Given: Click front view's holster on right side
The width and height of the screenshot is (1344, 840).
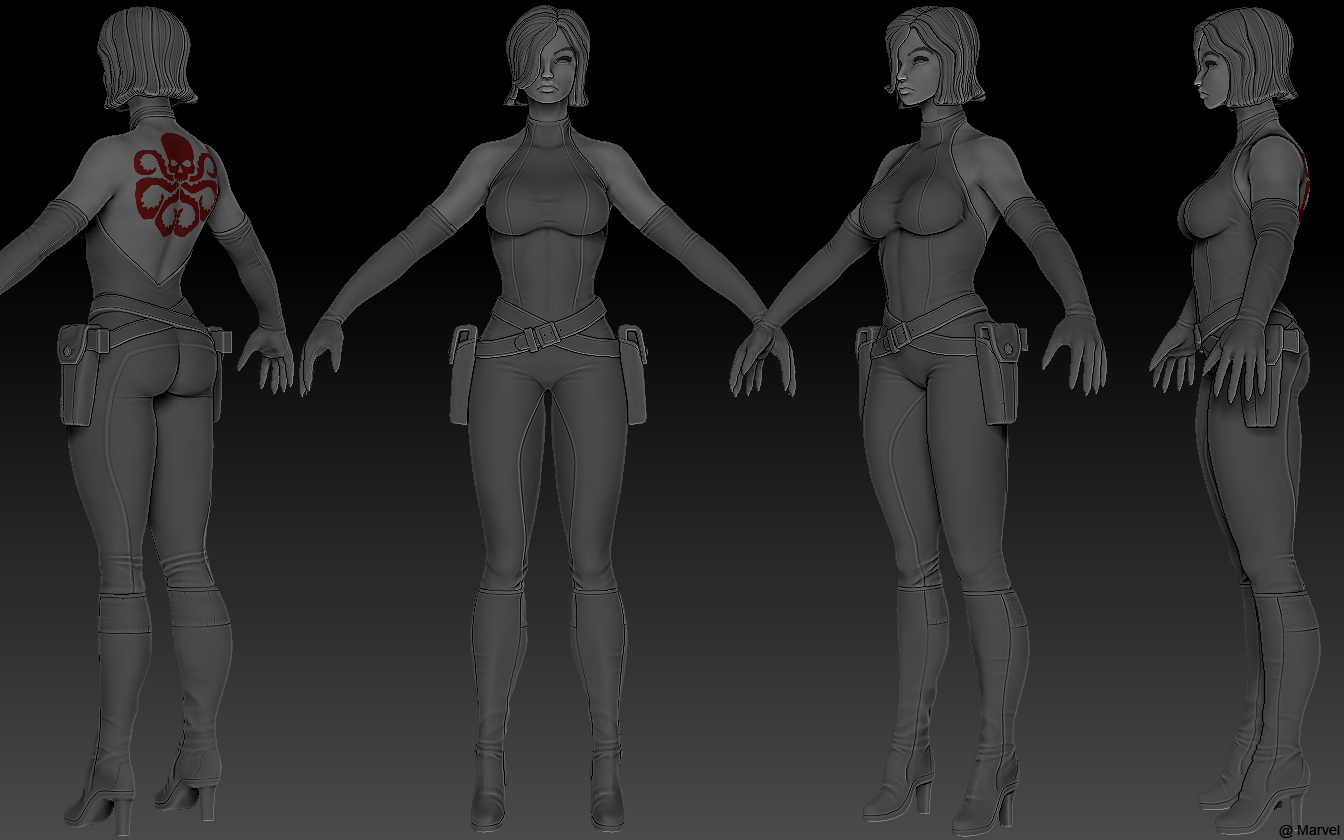Looking at the screenshot, I should pyautogui.click(x=632, y=370).
